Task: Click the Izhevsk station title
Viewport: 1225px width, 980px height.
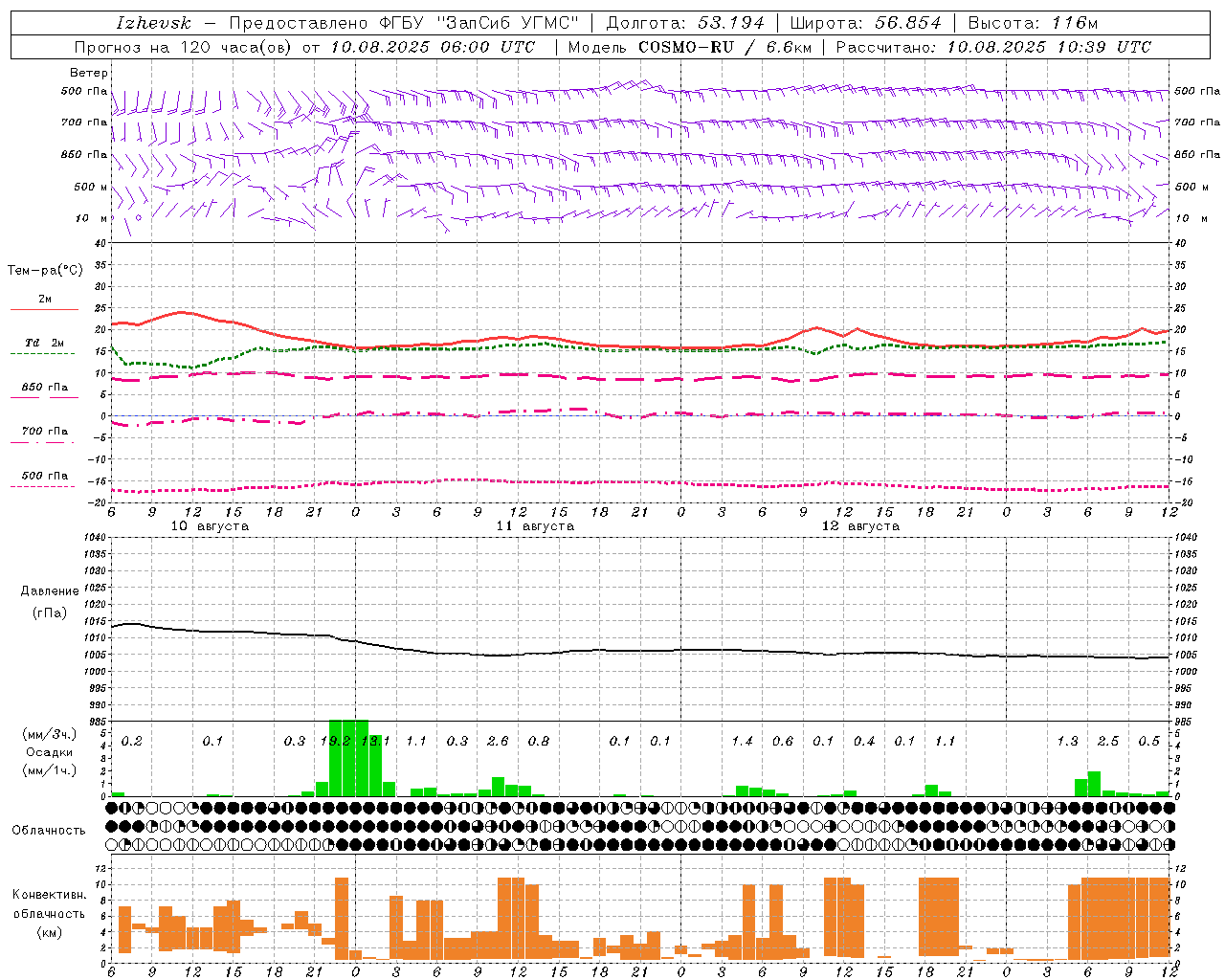Action: click(153, 23)
